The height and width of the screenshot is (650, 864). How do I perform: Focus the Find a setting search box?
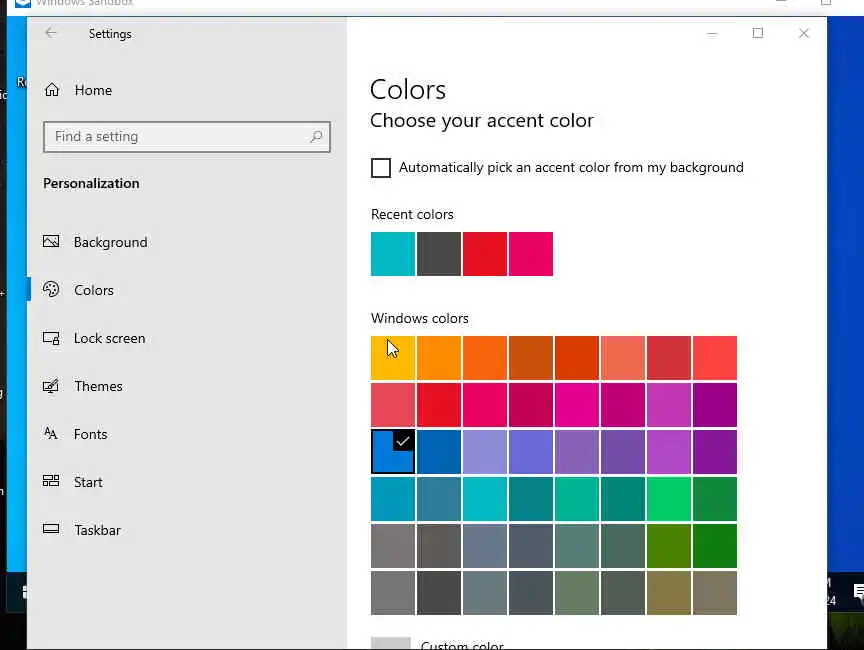pyautogui.click(x=175, y=137)
